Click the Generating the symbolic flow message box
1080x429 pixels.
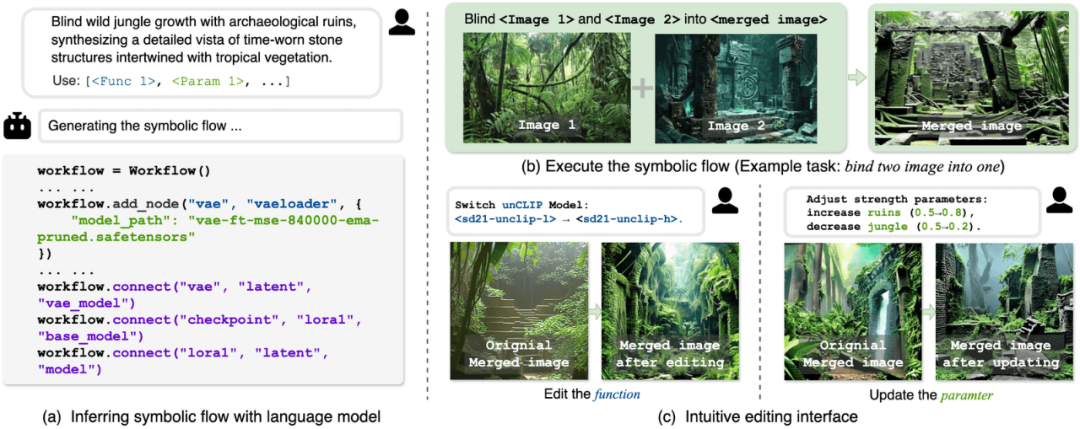pos(220,127)
